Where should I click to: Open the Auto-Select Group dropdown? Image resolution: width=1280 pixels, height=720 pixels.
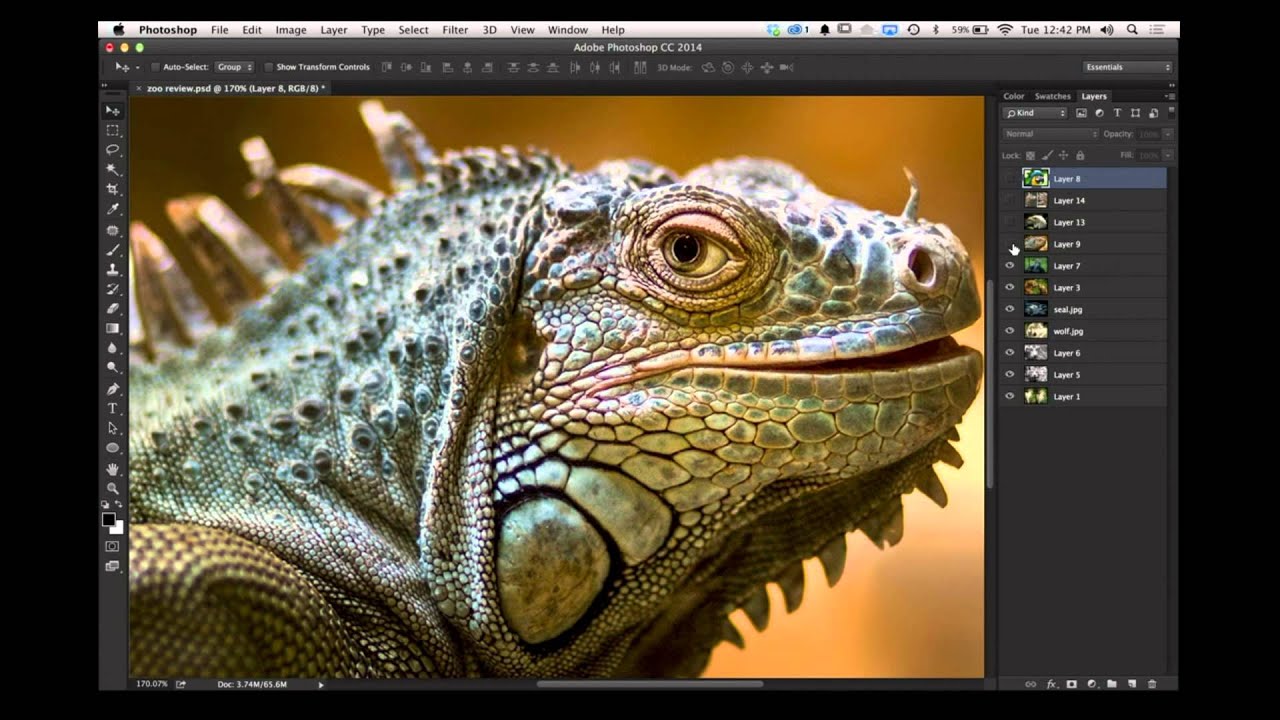tap(233, 67)
